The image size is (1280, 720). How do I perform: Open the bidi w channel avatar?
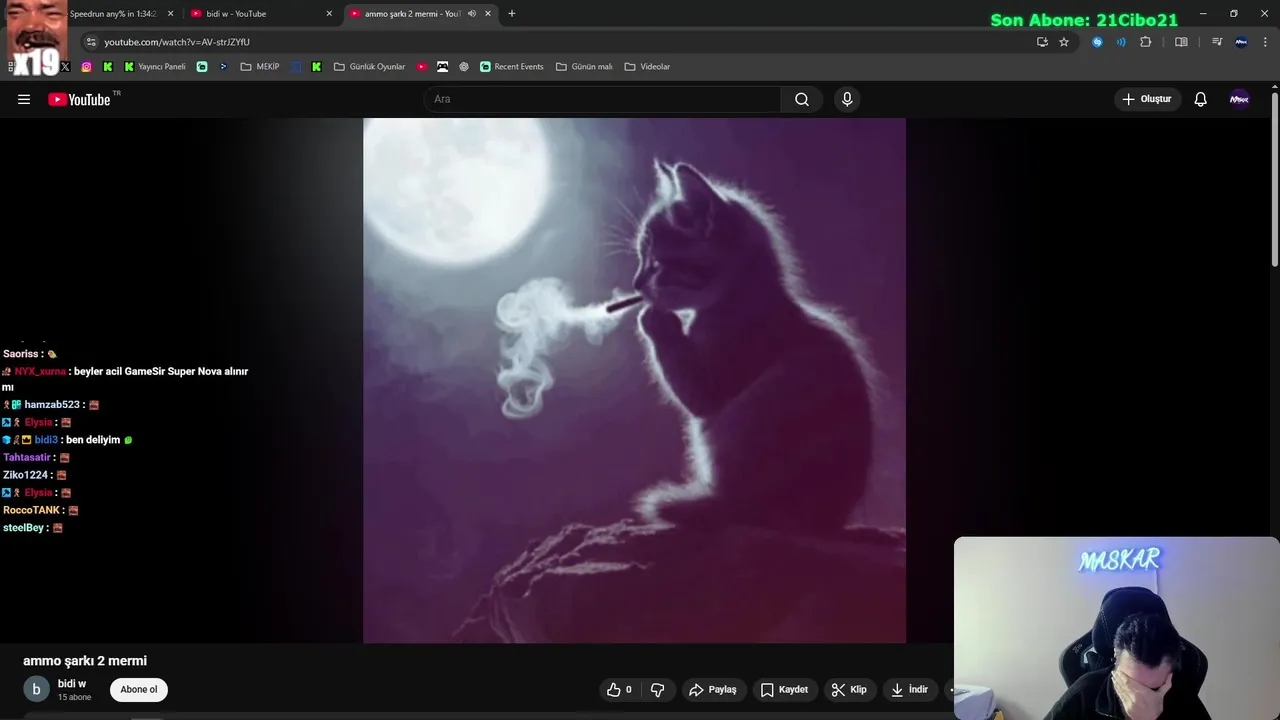click(x=36, y=689)
